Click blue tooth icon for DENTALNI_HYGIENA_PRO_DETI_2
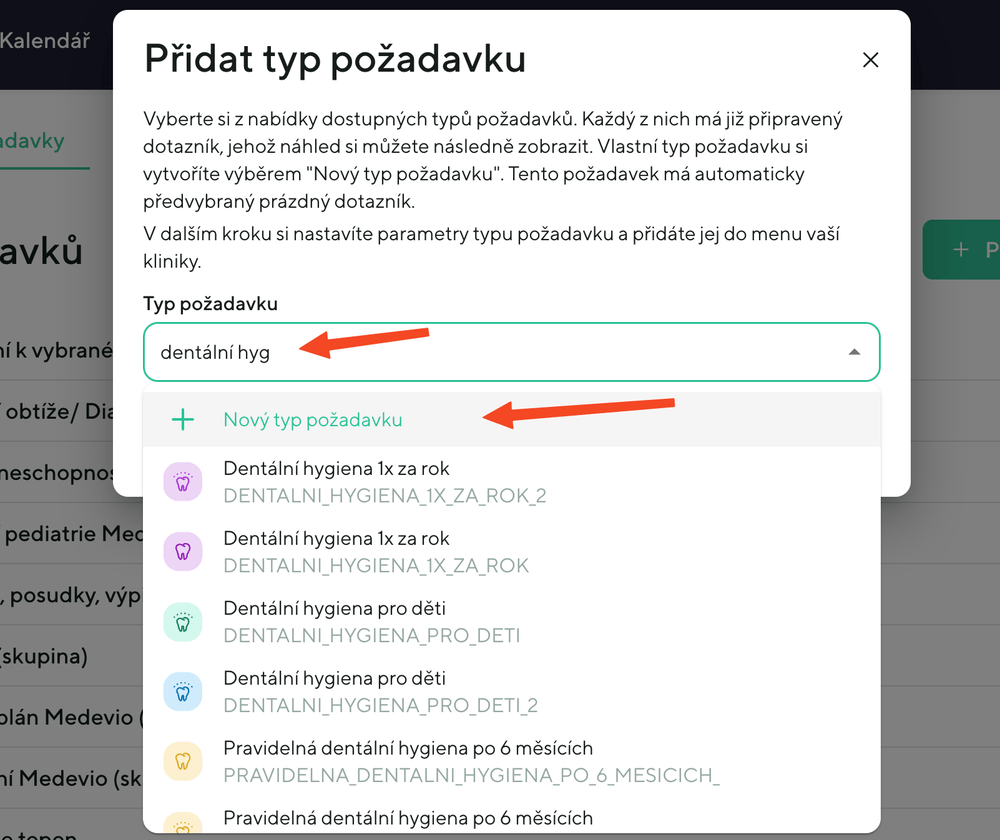1000x840 pixels. [x=183, y=692]
